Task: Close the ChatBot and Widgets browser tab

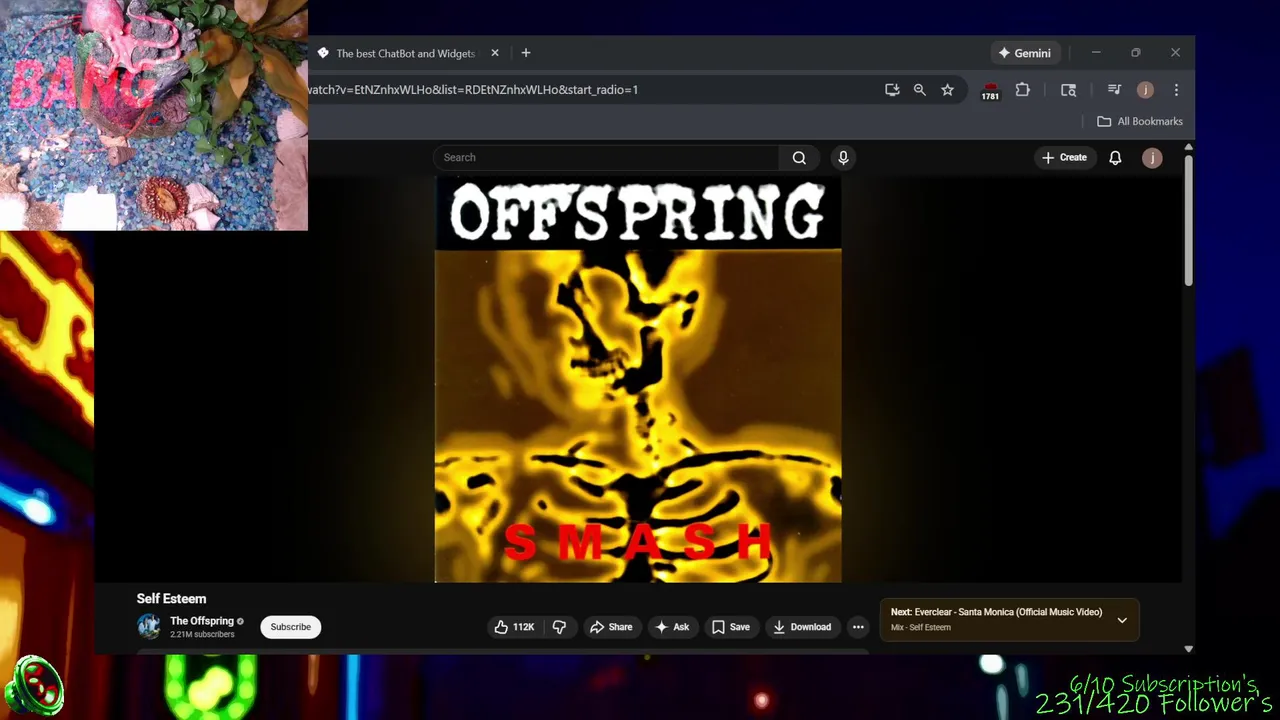Action: click(x=494, y=53)
